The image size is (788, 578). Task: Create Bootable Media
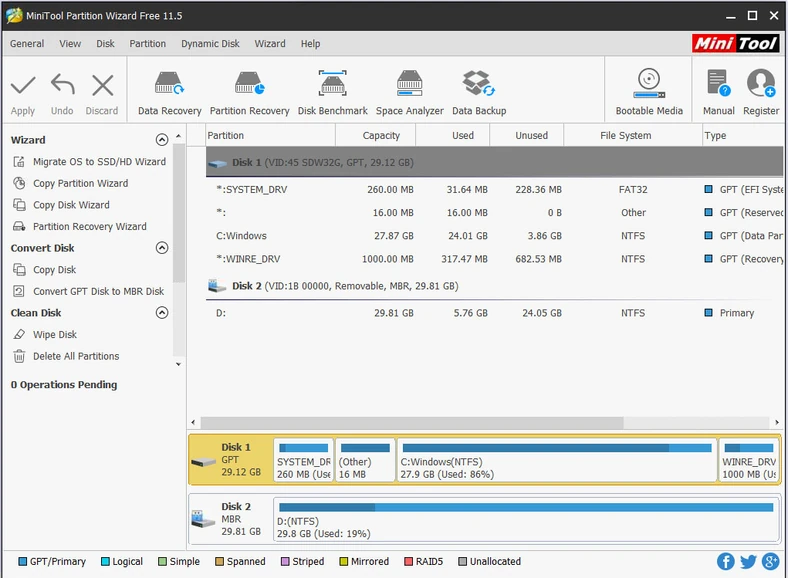tap(649, 92)
